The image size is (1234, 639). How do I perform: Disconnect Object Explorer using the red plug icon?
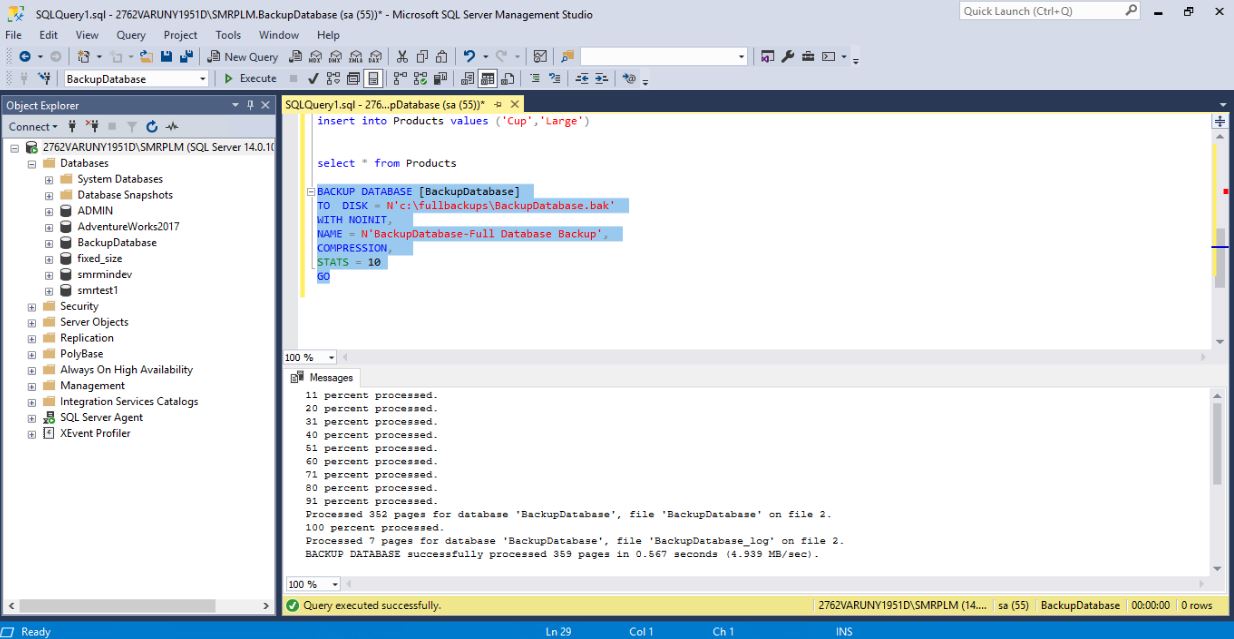coord(92,126)
